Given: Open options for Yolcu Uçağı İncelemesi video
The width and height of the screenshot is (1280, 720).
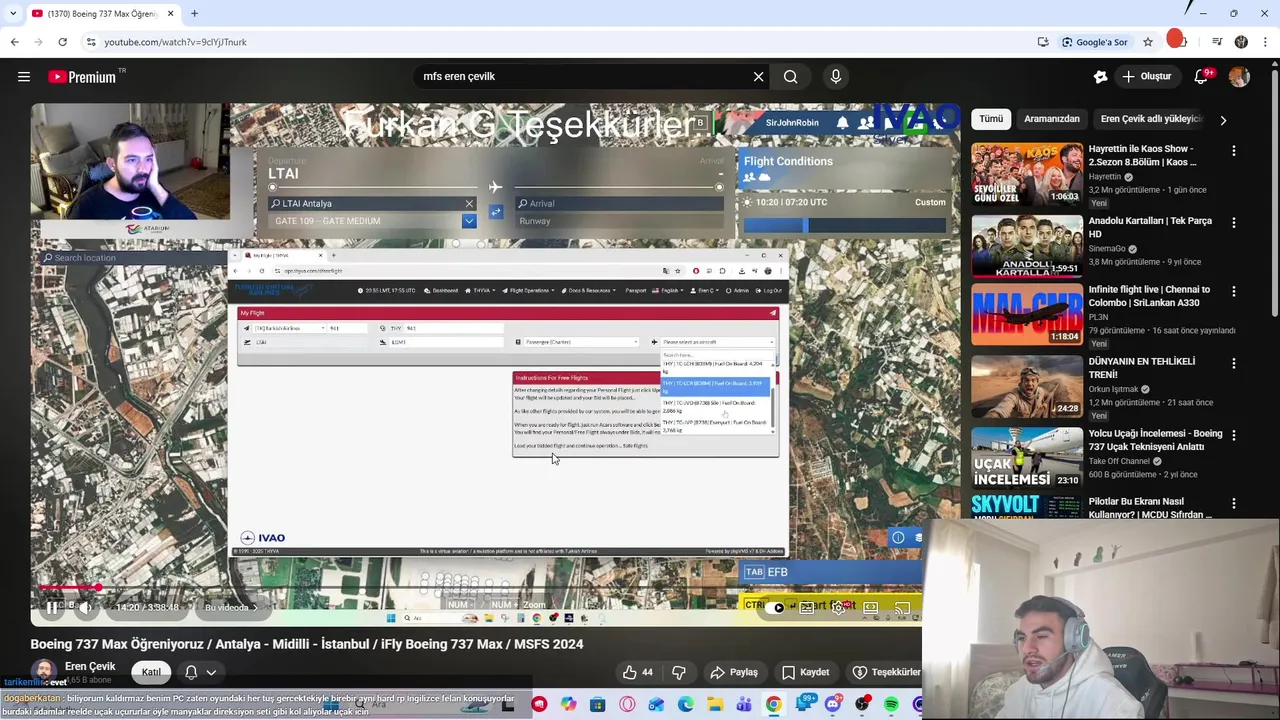Looking at the screenshot, I should coord(1233,435).
